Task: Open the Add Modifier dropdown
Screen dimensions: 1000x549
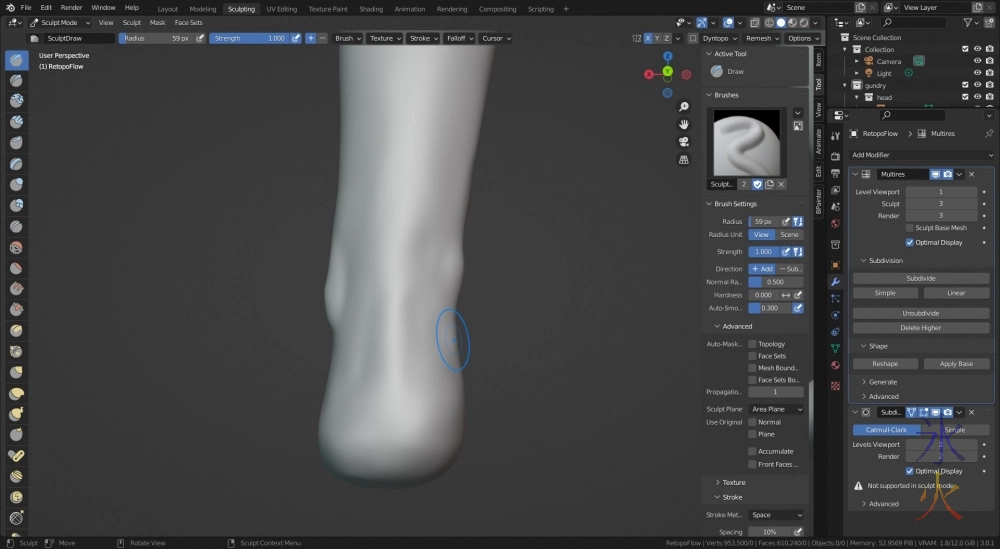Action: 921,155
